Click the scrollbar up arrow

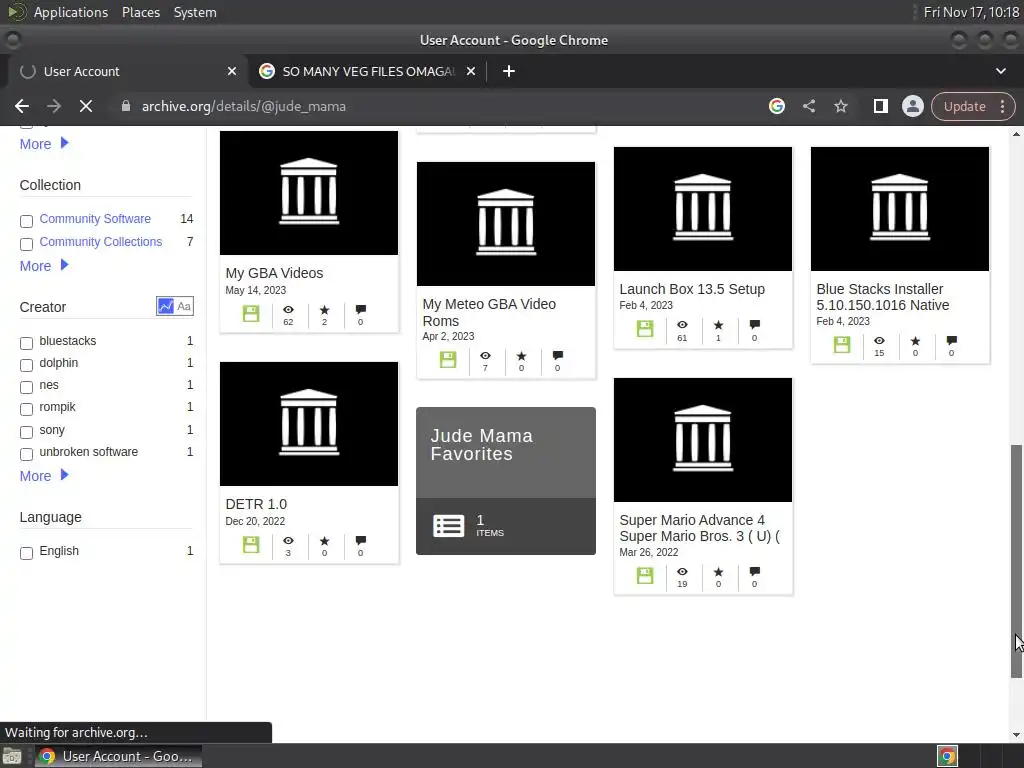click(x=1016, y=134)
